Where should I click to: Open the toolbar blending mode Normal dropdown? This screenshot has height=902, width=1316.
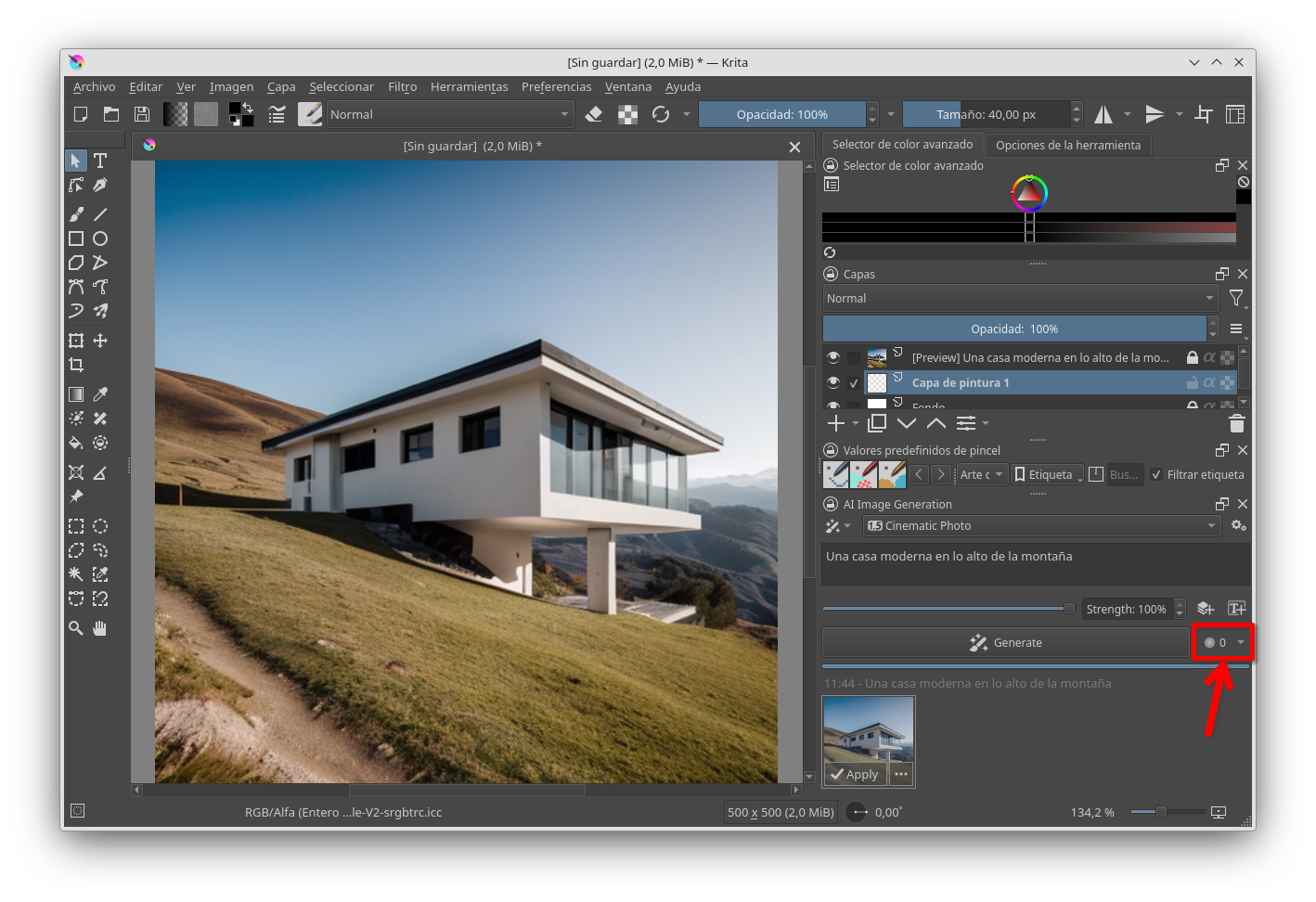coord(449,114)
